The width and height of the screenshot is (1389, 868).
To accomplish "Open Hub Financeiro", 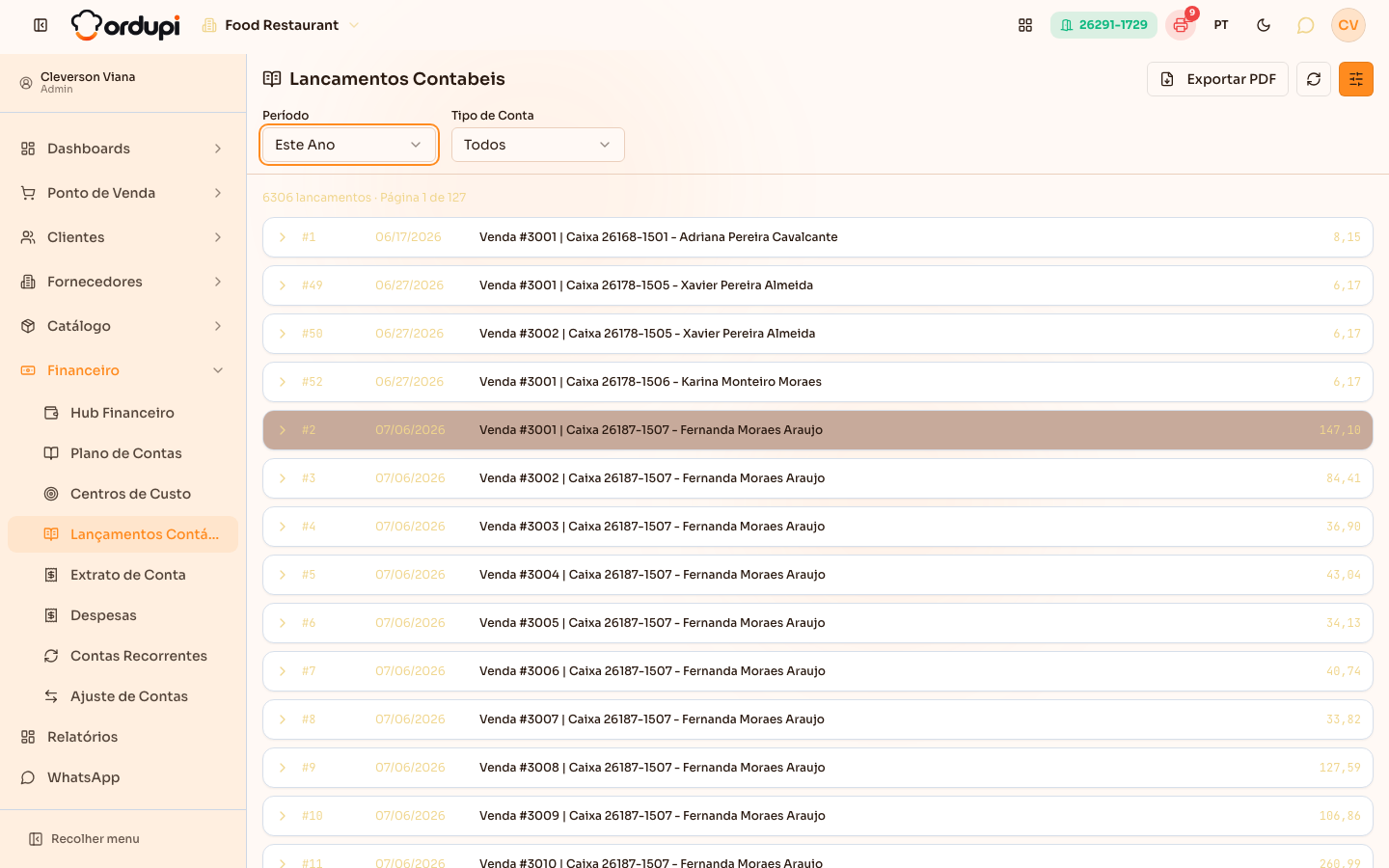I will click(123, 413).
